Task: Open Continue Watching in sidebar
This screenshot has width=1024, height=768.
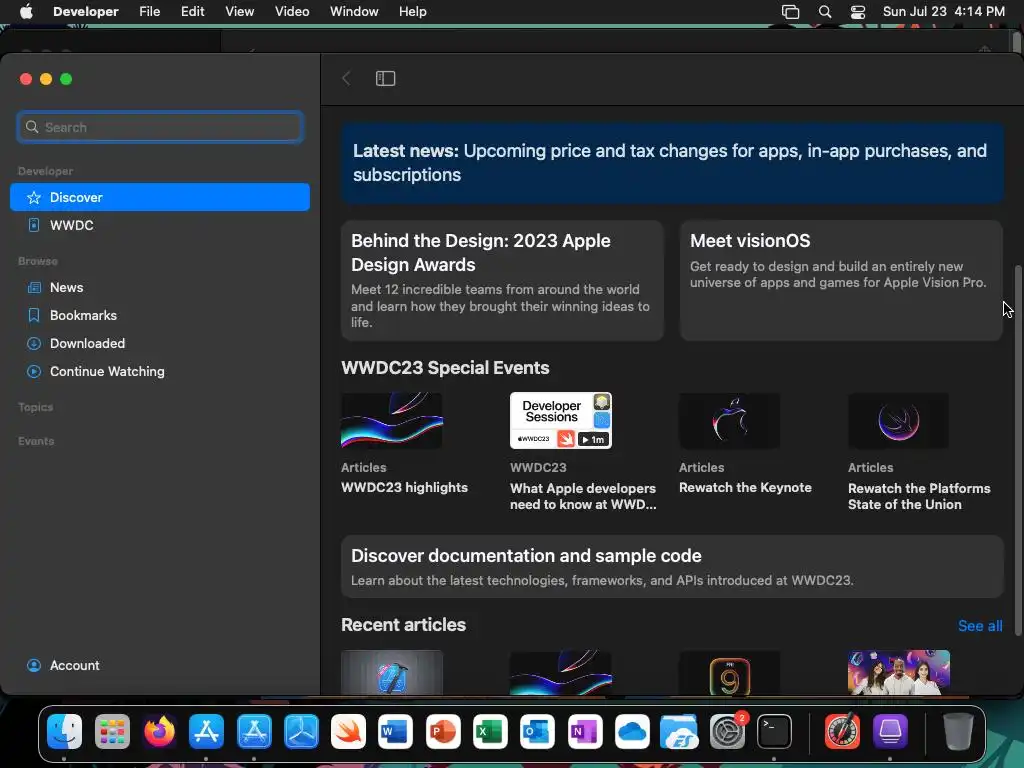Action: point(160,372)
